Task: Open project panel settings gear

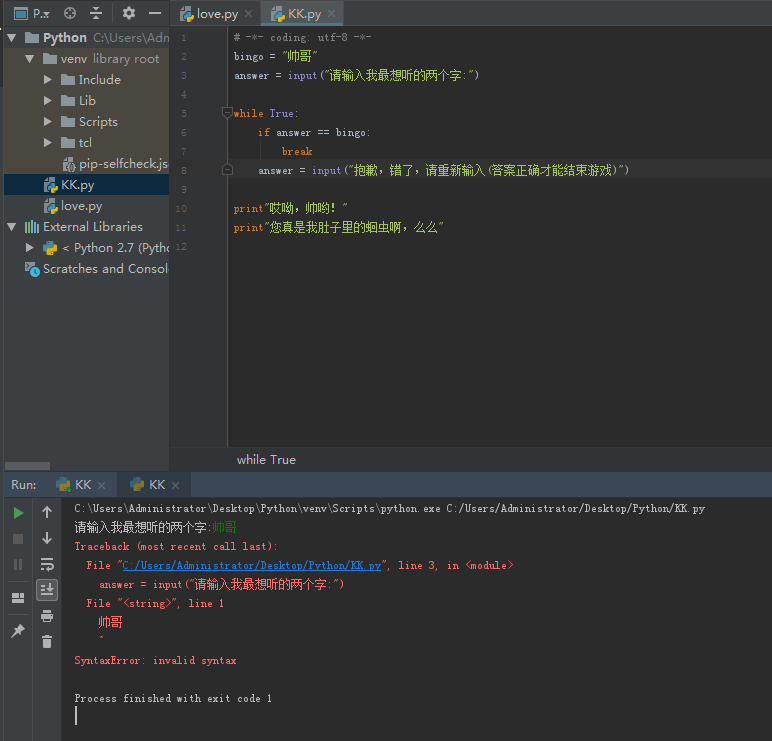Action: tap(129, 13)
